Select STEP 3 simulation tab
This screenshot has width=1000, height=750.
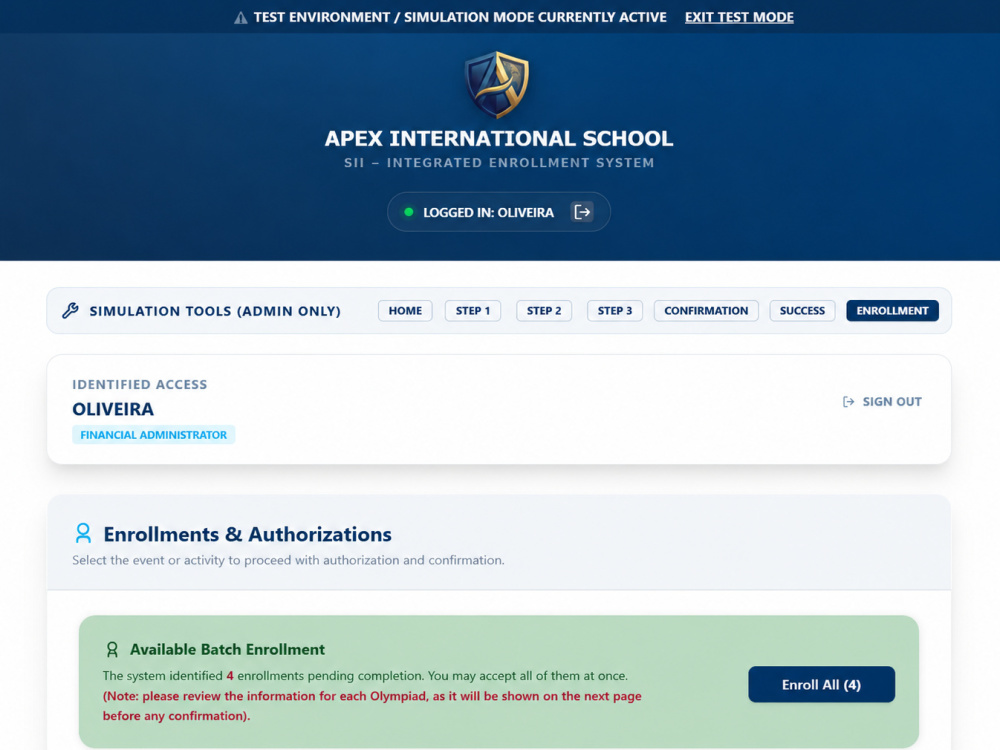pos(615,311)
